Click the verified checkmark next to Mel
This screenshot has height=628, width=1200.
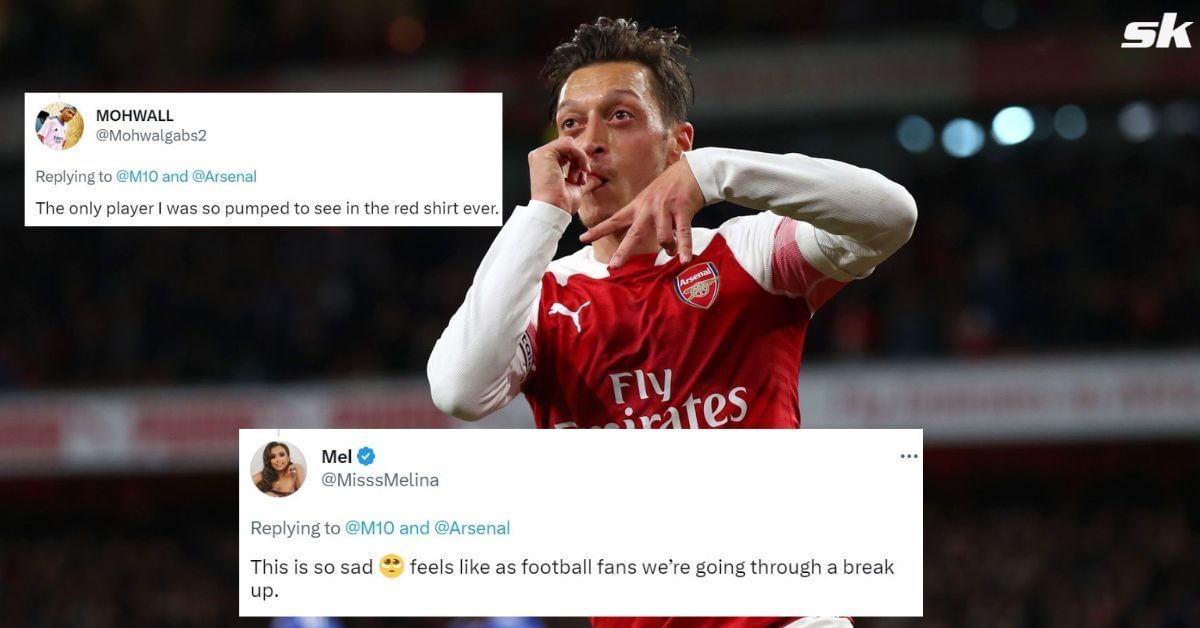(x=366, y=456)
